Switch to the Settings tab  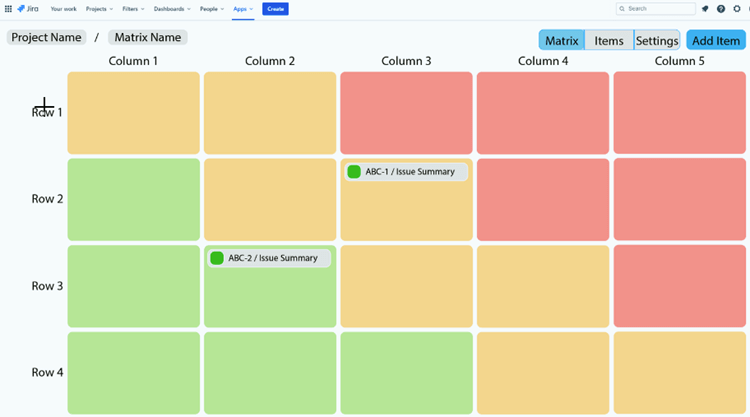coord(657,41)
